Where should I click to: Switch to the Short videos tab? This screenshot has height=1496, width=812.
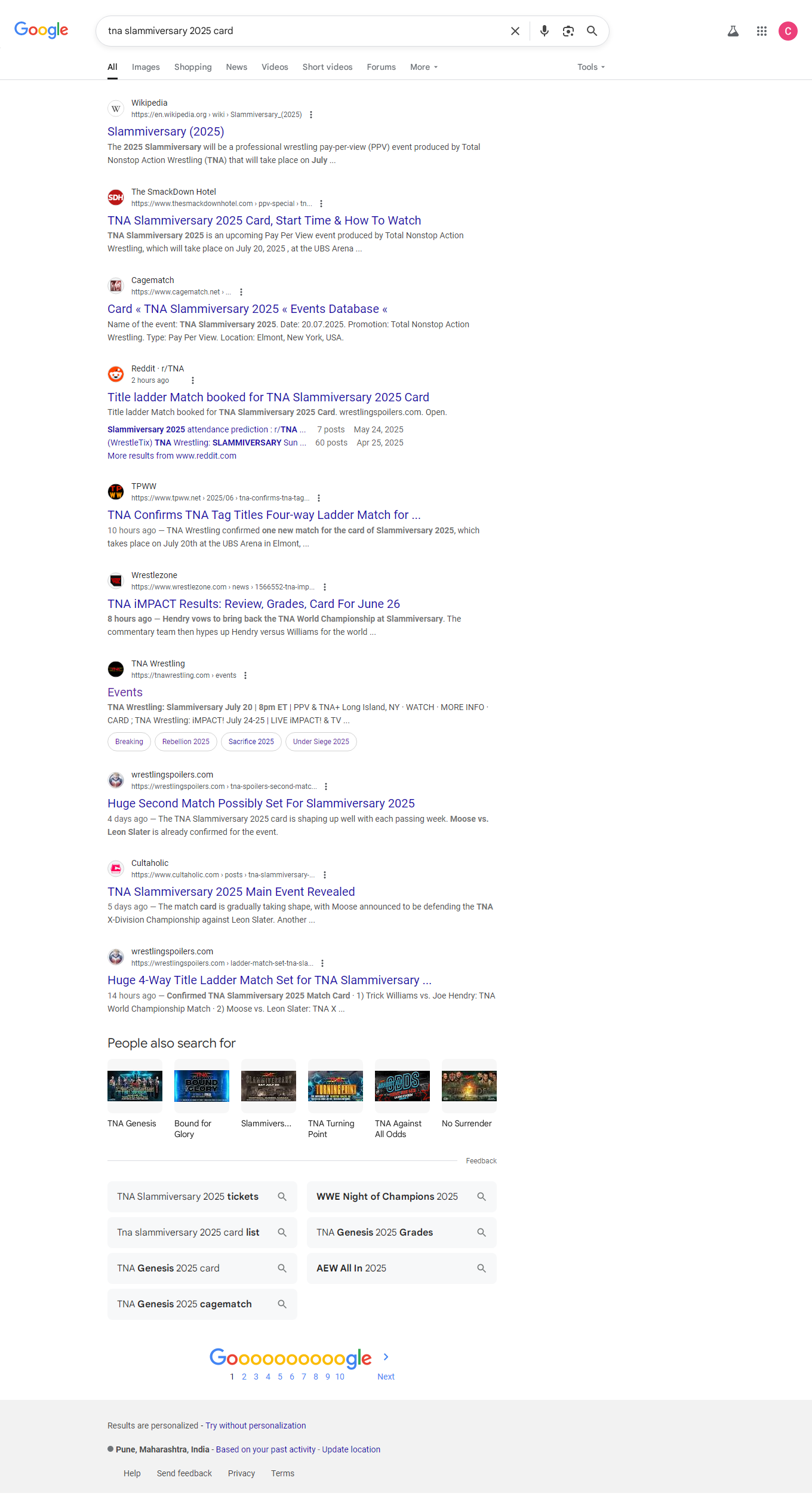click(327, 67)
